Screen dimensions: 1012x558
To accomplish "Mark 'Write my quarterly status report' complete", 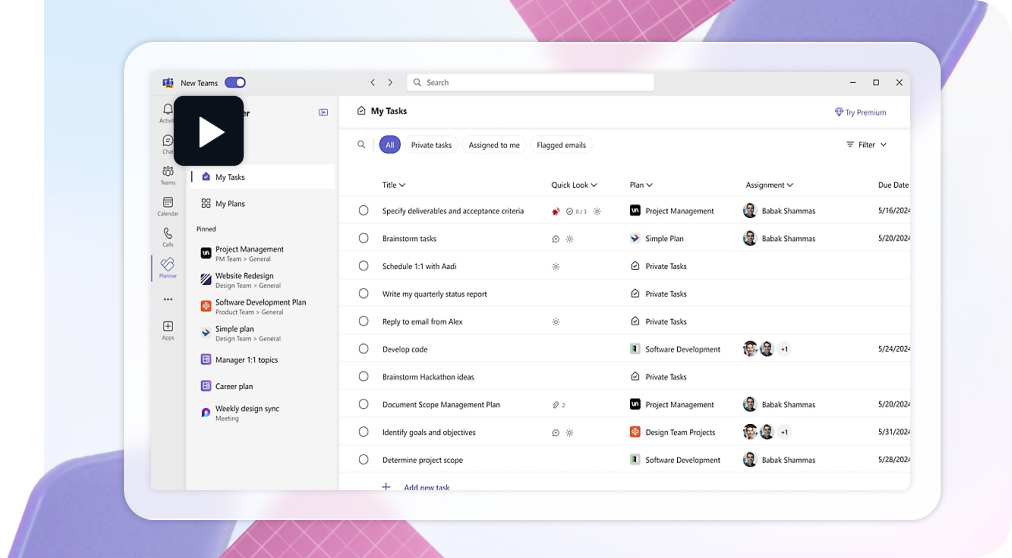I will pyautogui.click(x=363, y=294).
